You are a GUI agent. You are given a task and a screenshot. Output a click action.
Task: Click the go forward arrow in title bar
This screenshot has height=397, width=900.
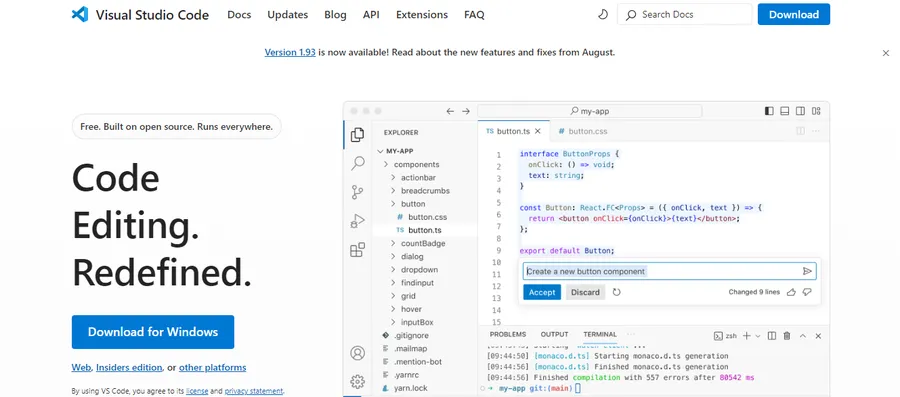tap(466, 111)
